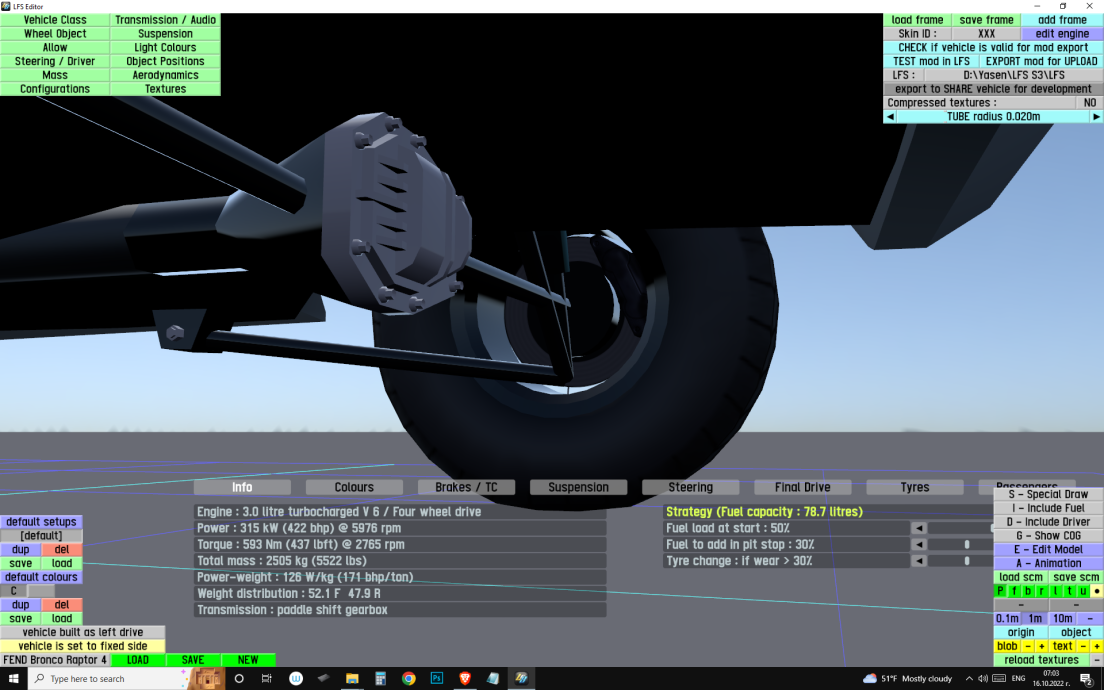The image size is (1104, 690).
Task: Open volume control in system tray
Action: 983,679
